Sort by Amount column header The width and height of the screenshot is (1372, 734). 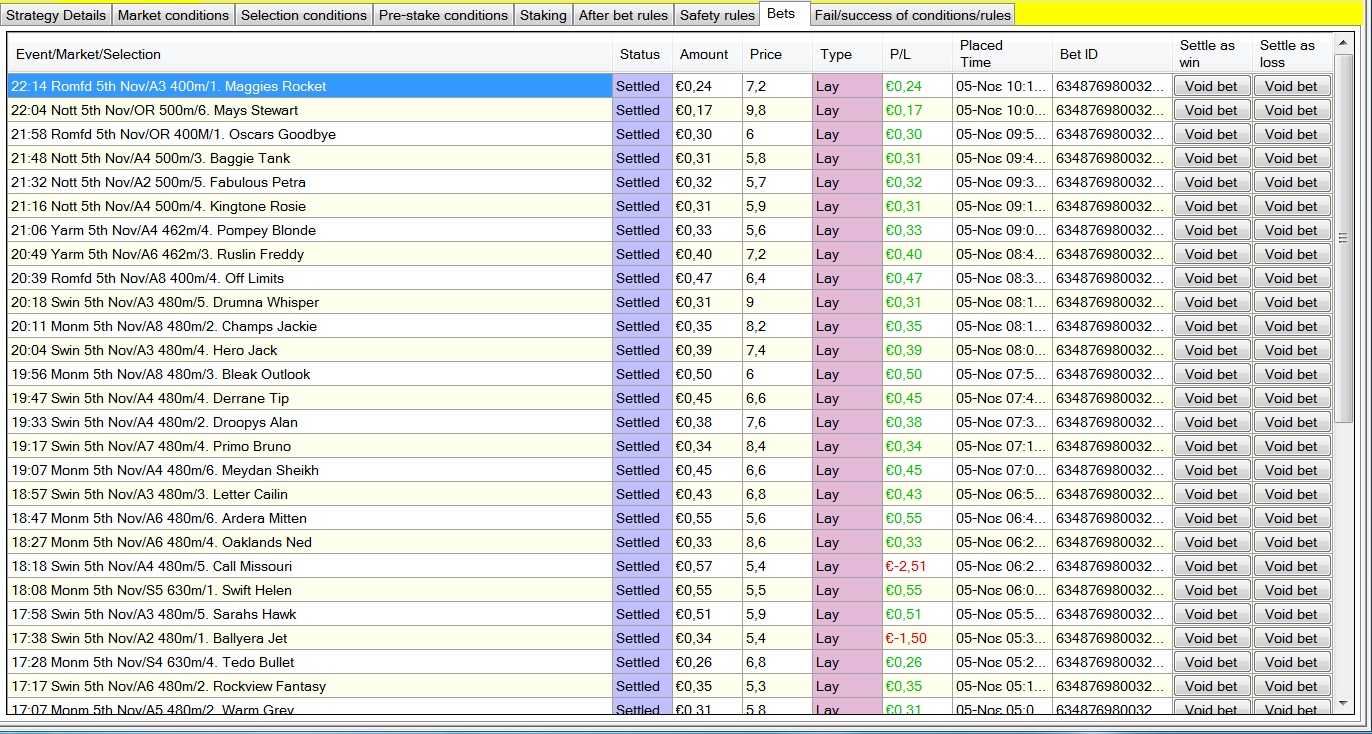tap(707, 54)
